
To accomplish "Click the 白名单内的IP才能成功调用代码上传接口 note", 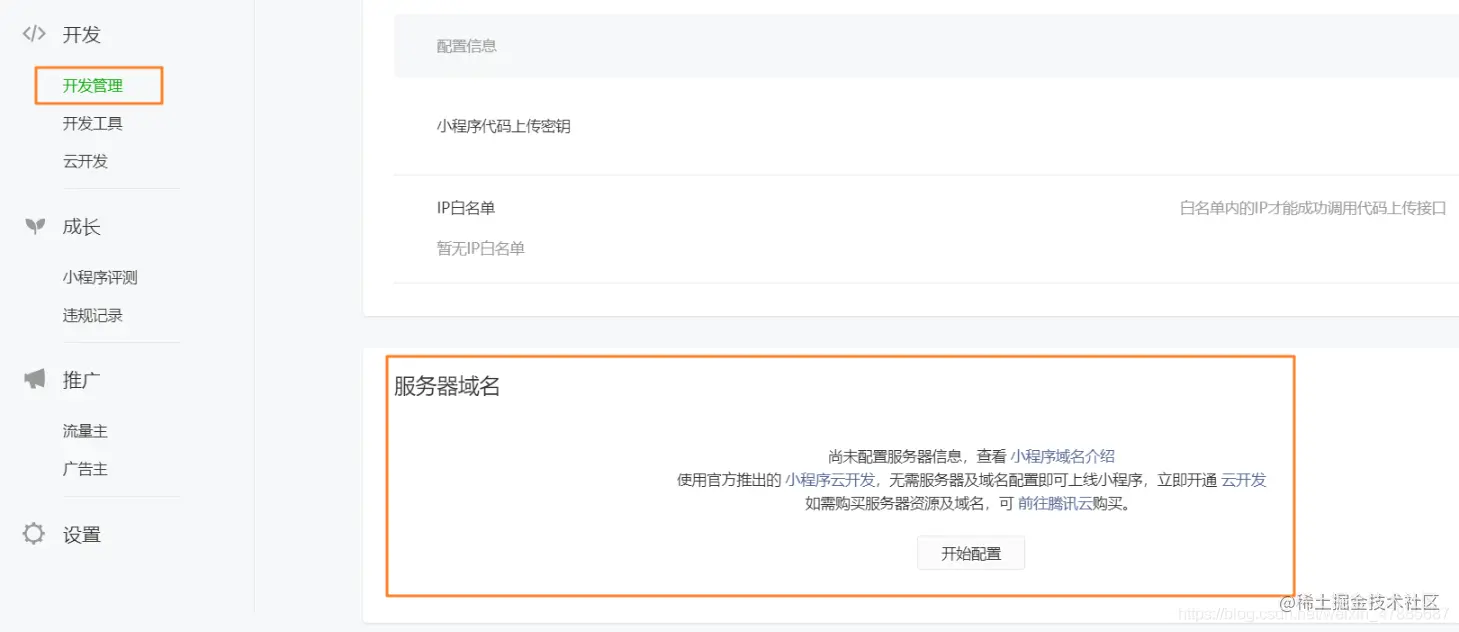I will tap(1313, 208).
